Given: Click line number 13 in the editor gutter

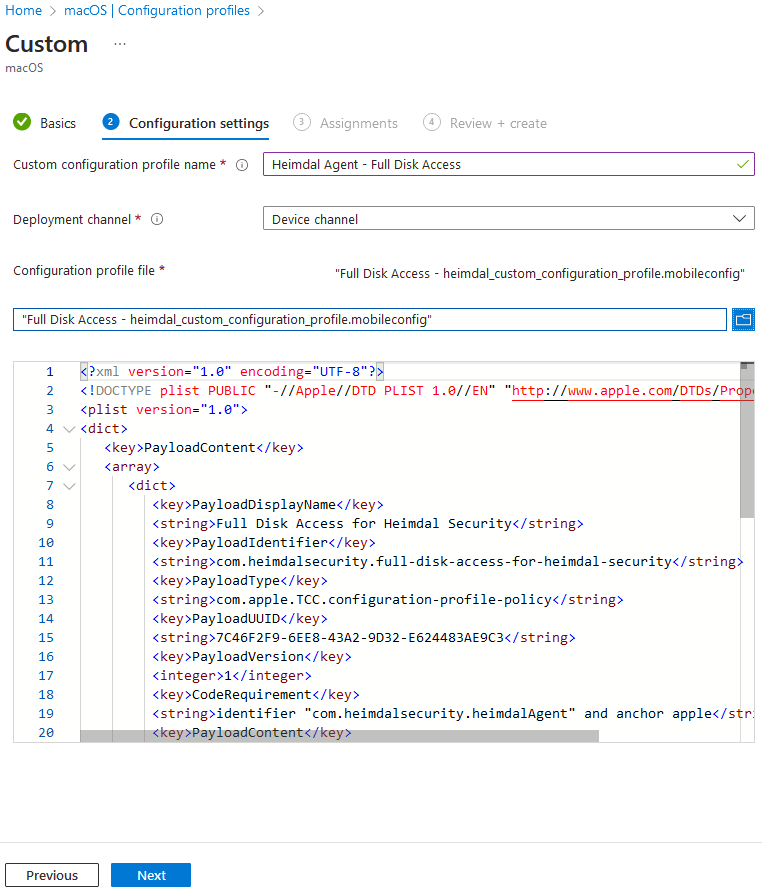Looking at the screenshot, I should 46,600.
